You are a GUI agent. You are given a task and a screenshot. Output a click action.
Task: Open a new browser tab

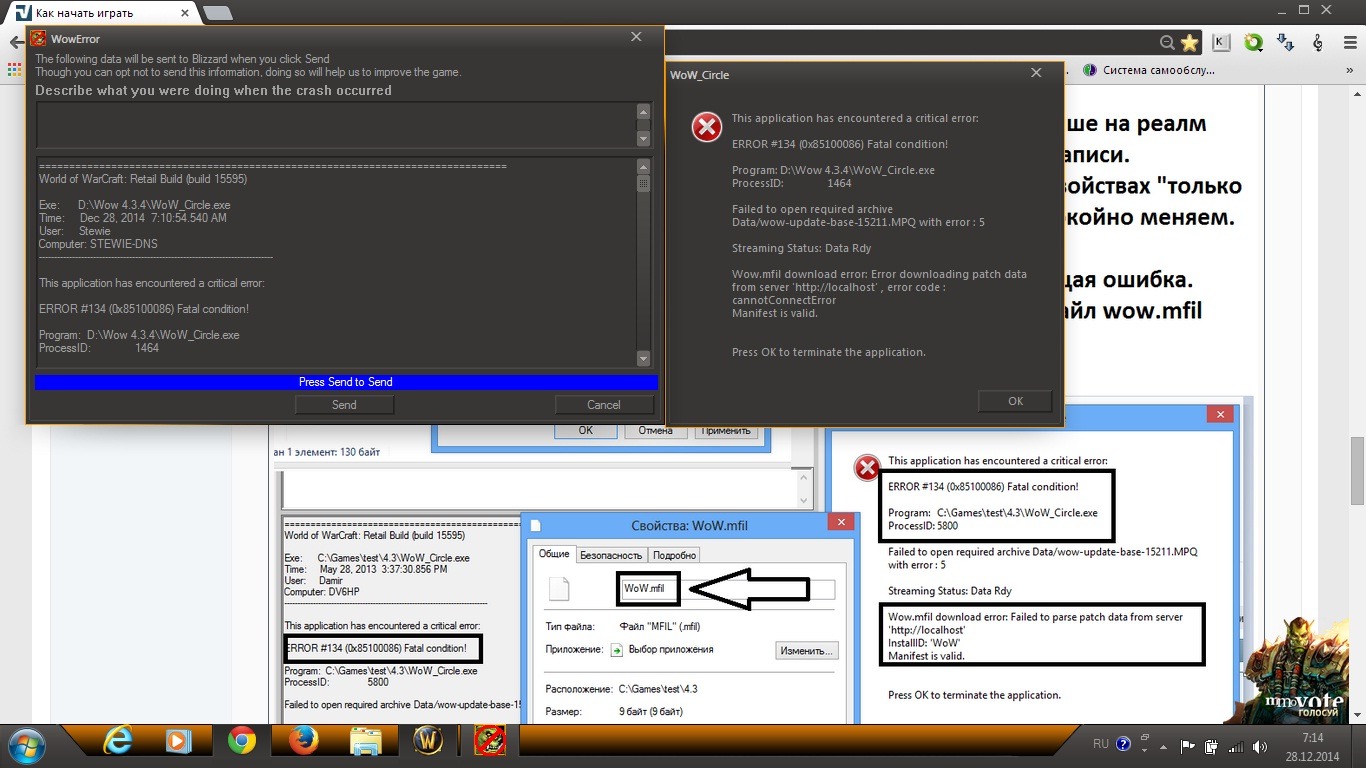[217, 13]
